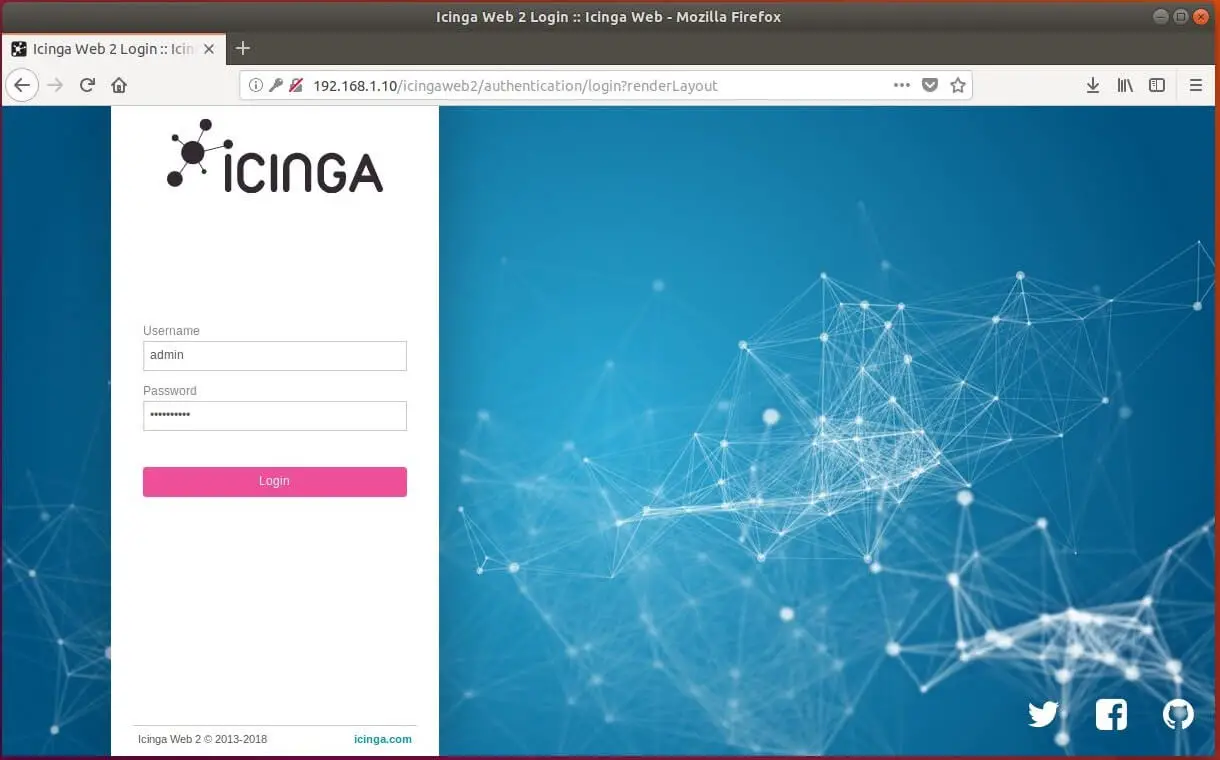Reload the current page
The height and width of the screenshot is (760, 1220).
pyautogui.click(x=87, y=85)
